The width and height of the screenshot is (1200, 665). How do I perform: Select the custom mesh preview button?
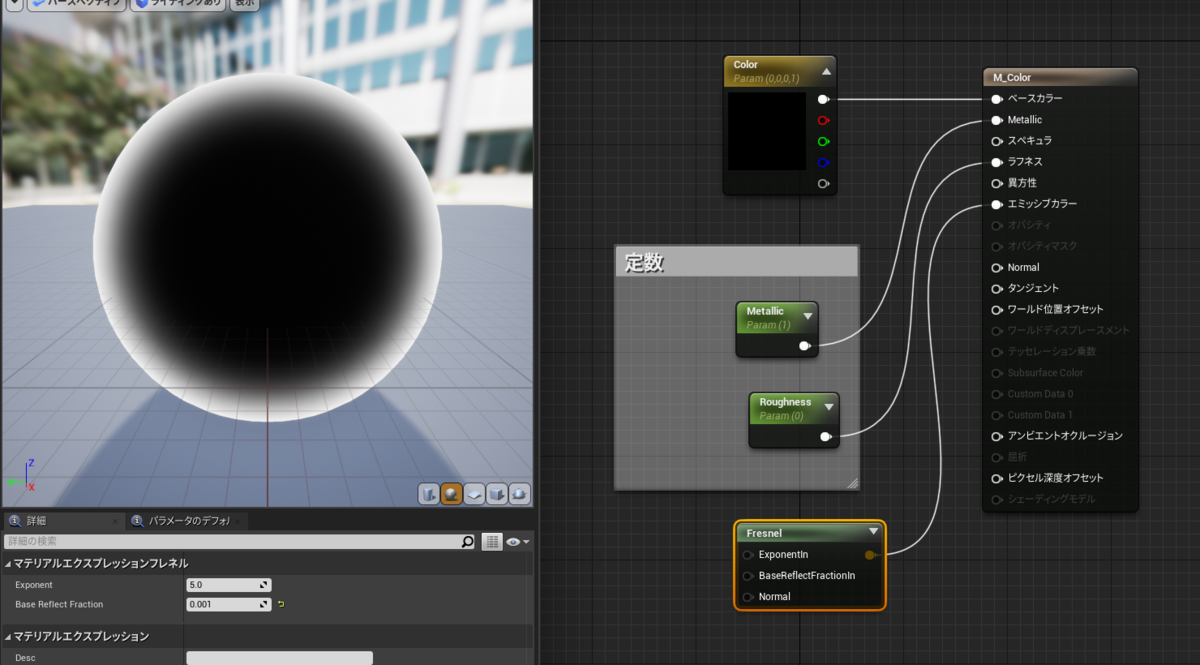(520, 494)
